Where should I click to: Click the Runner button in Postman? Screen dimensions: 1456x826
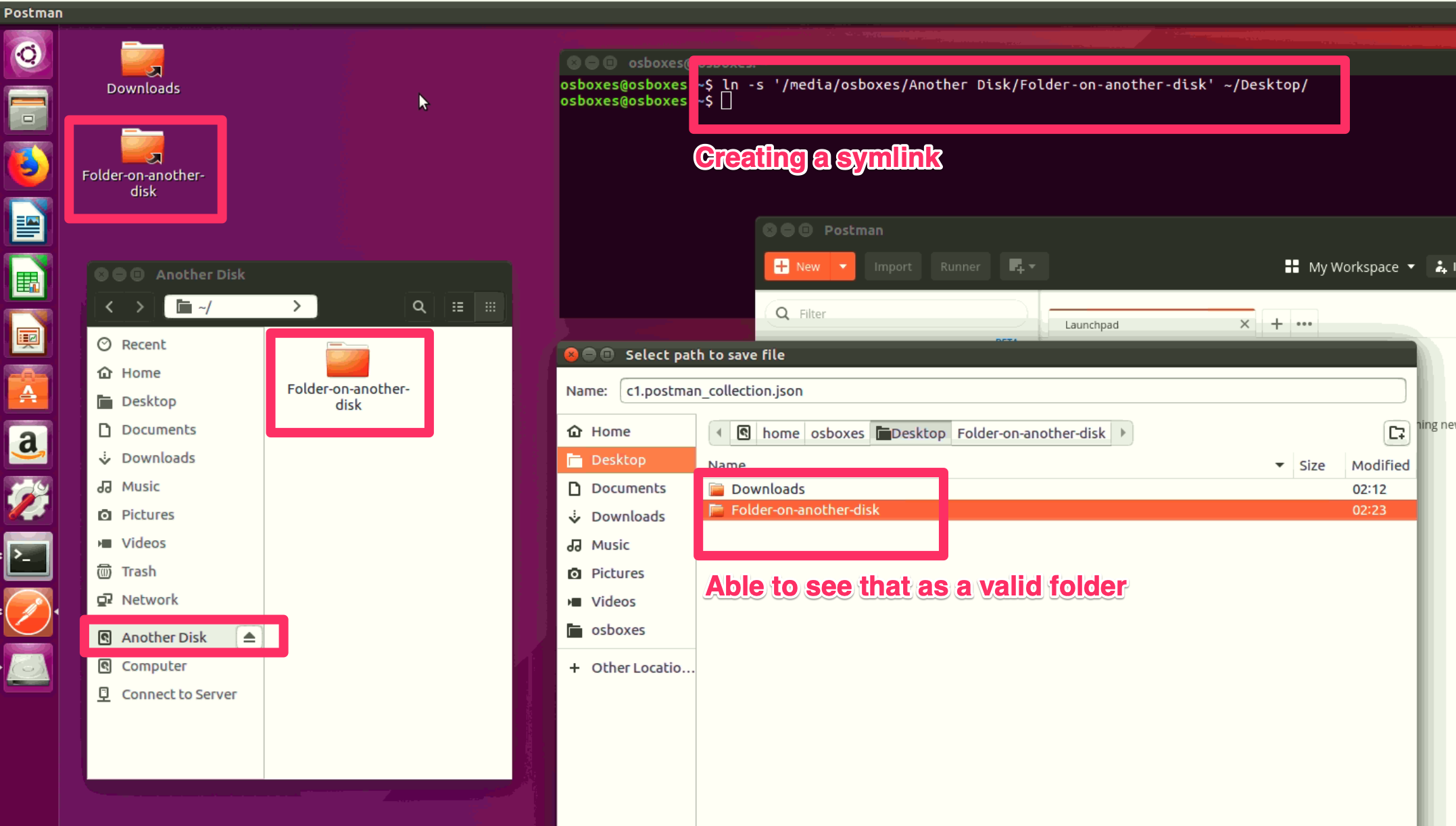point(960,266)
